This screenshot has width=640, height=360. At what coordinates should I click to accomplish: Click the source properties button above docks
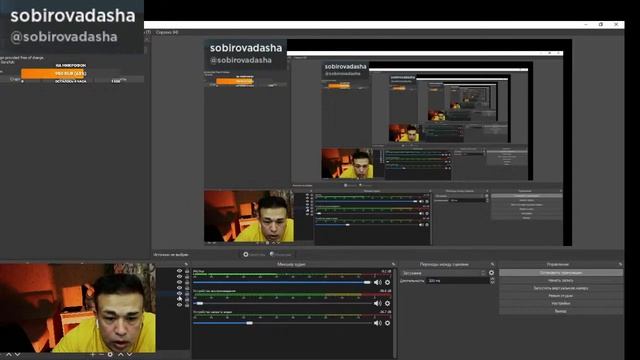click(254, 254)
